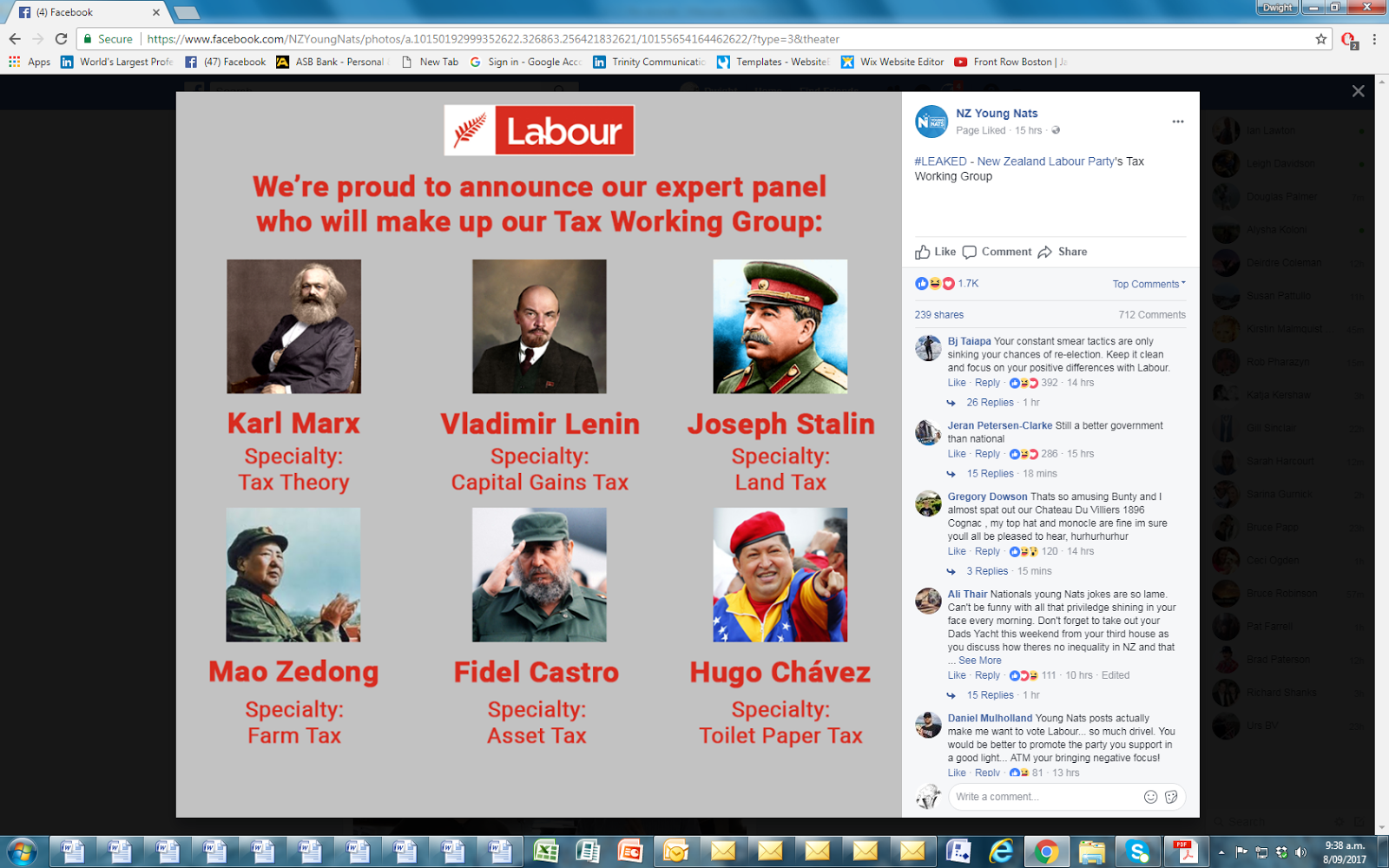Close the photo theater view
Image resolution: width=1389 pixels, height=868 pixels.
click(x=1358, y=91)
